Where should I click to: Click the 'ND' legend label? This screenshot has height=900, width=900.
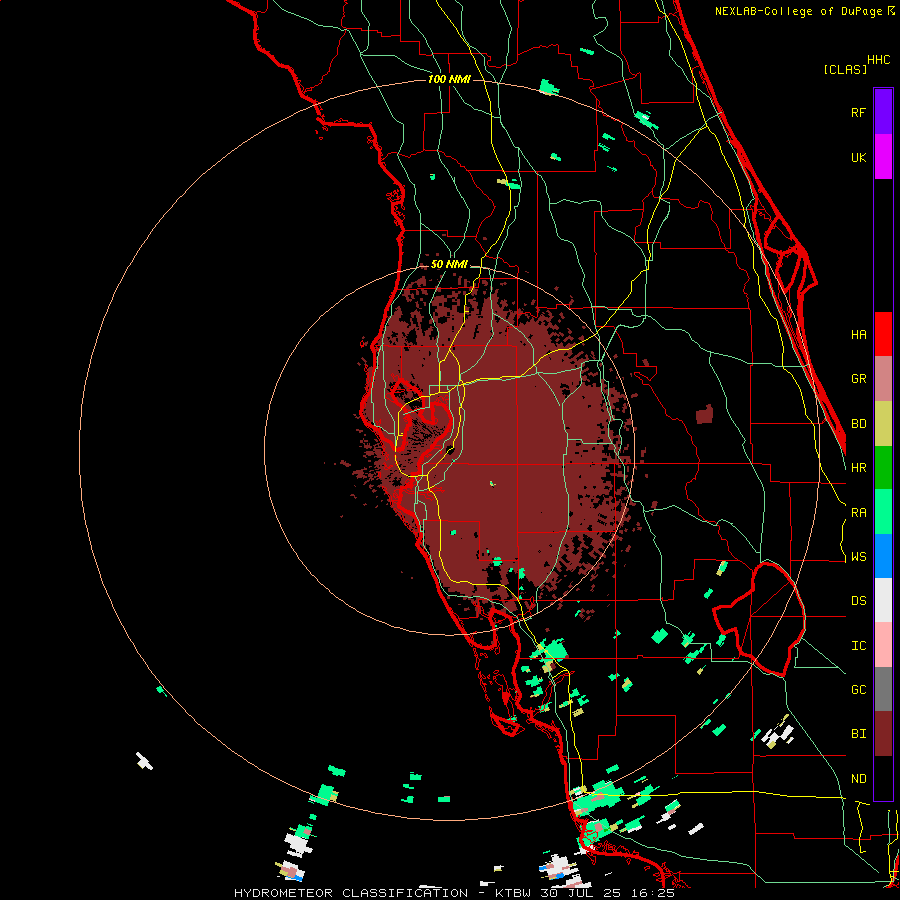[858, 779]
